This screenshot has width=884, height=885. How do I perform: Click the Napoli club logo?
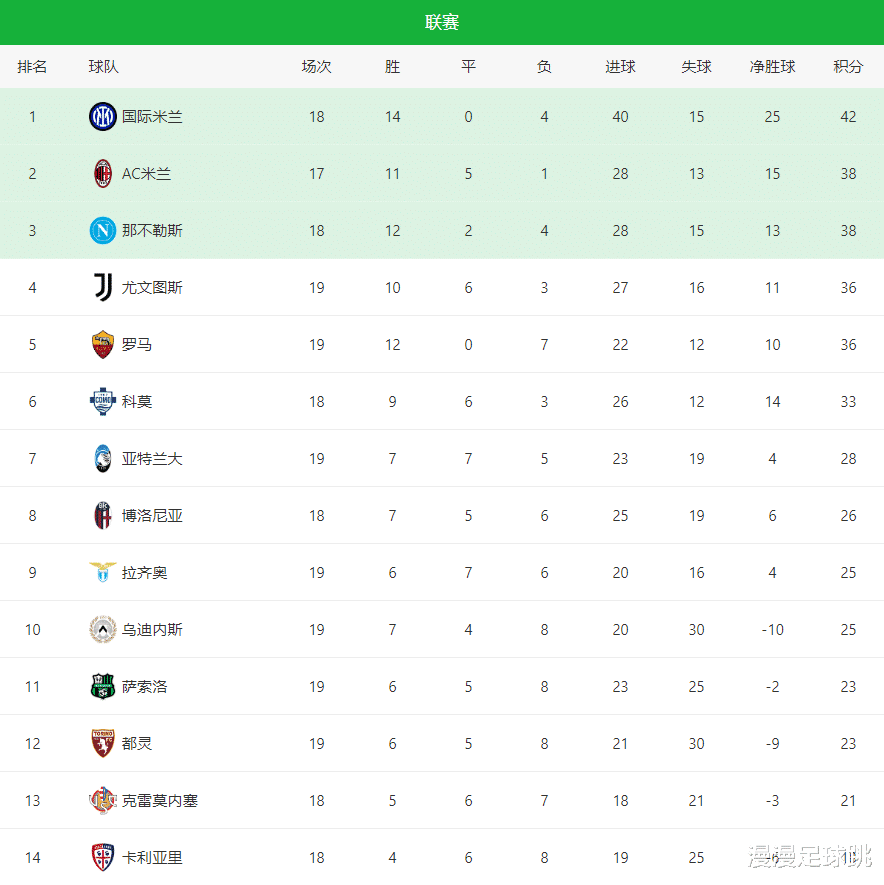102,231
